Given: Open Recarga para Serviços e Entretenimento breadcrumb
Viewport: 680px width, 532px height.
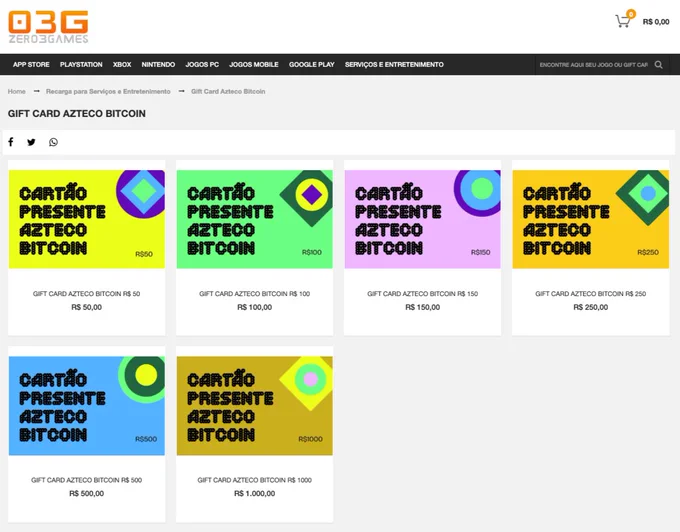Looking at the screenshot, I should [108, 91].
